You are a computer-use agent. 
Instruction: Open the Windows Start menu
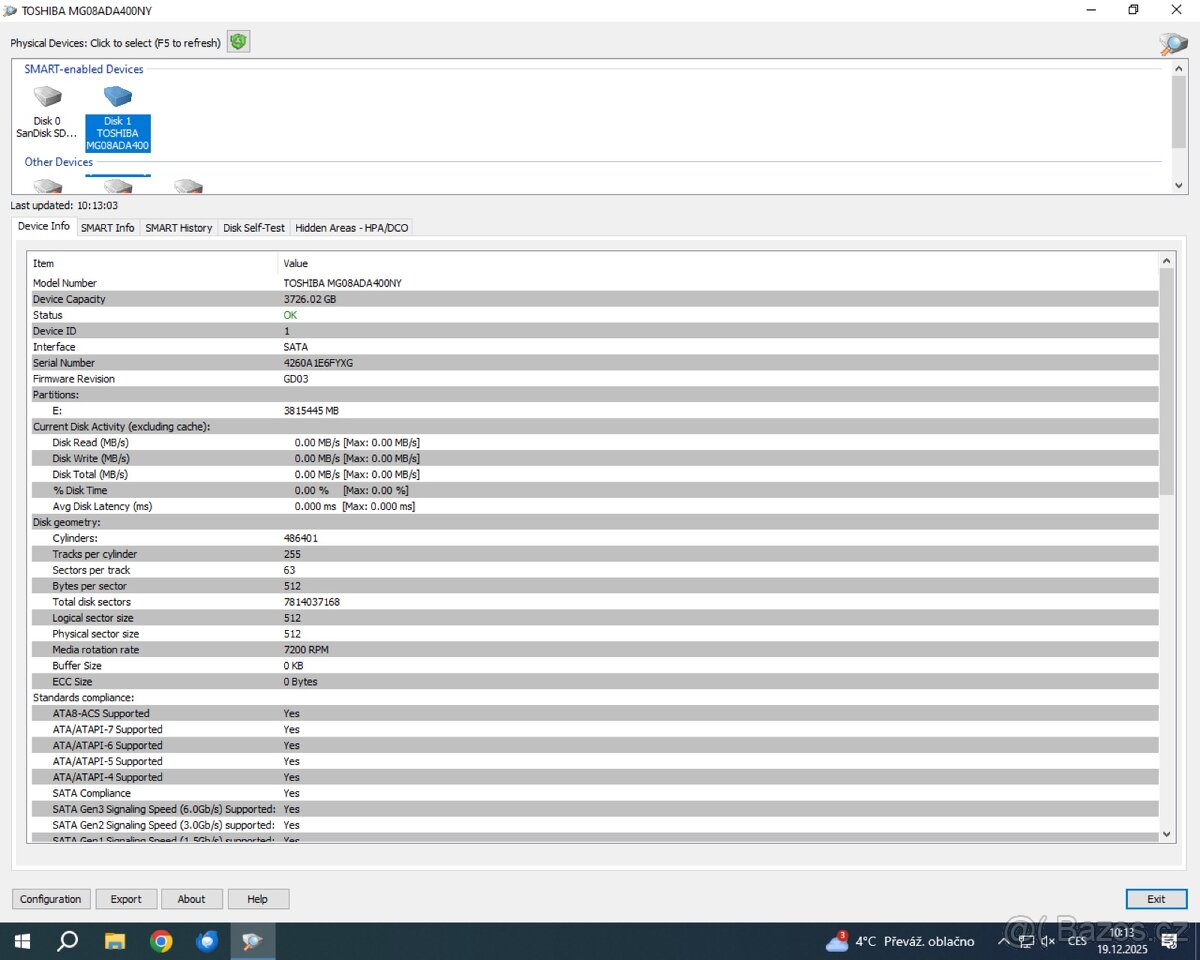(21, 941)
